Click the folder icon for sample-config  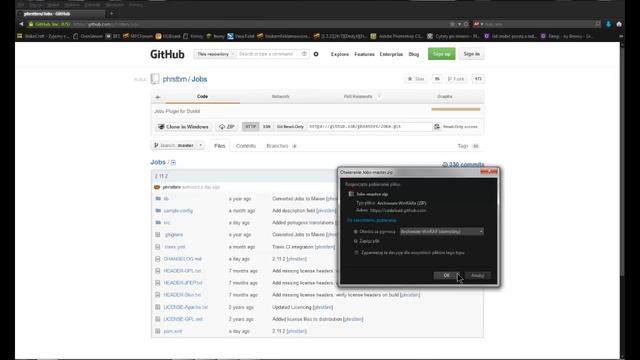pos(158,211)
